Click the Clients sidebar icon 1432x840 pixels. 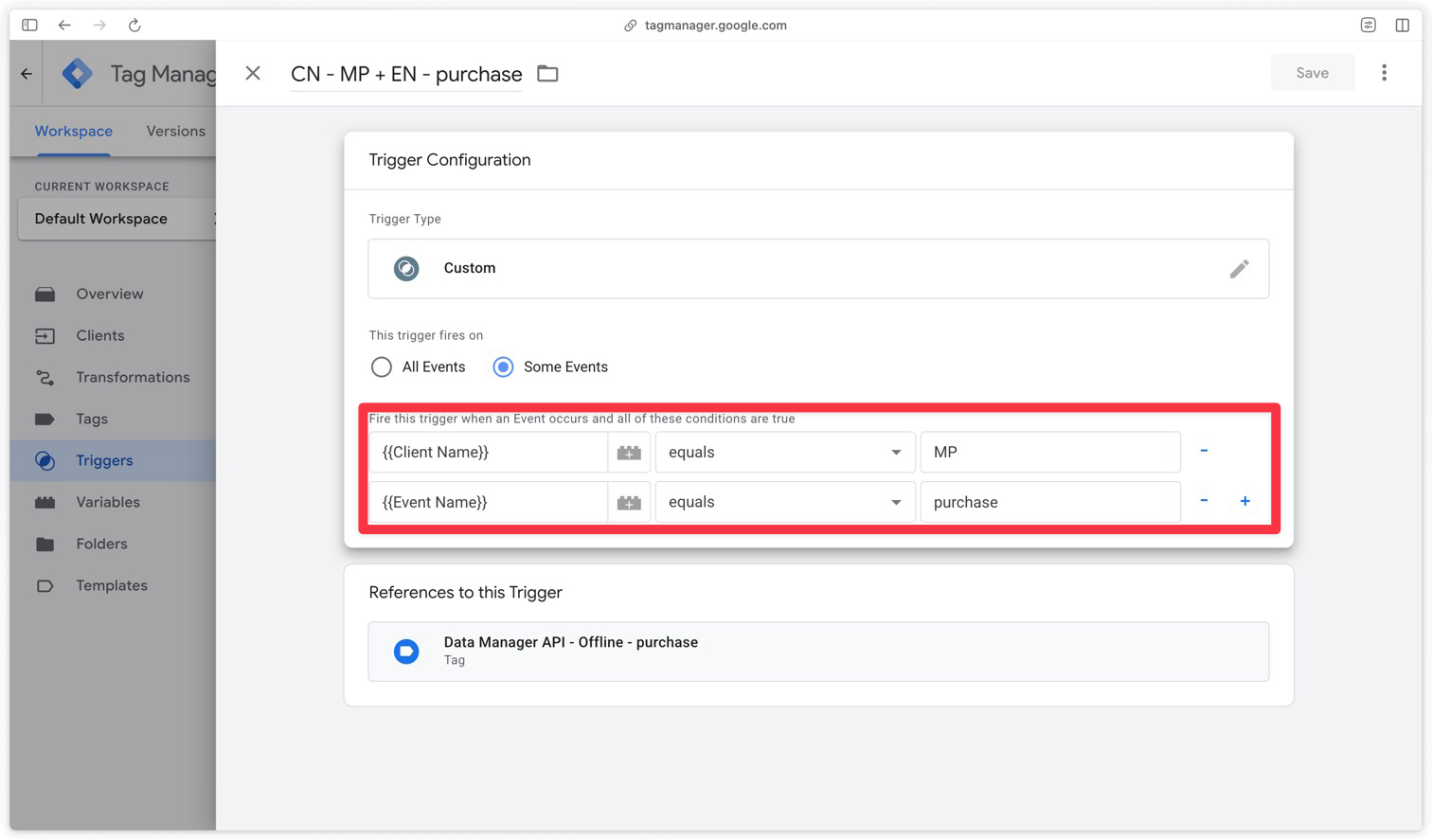point(45,336)
